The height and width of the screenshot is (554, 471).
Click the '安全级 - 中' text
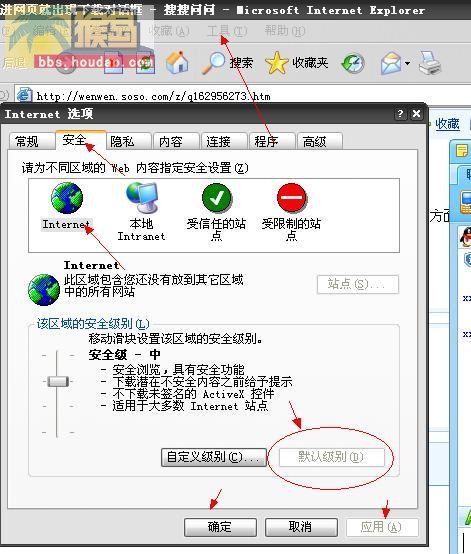tap(124, 354)
